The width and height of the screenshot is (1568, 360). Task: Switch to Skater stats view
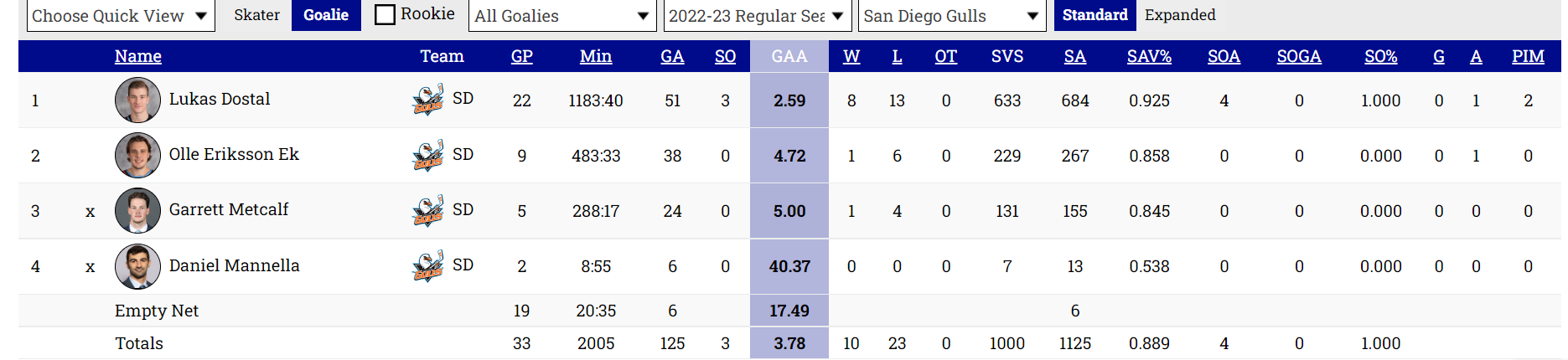(x=256, y=15)
